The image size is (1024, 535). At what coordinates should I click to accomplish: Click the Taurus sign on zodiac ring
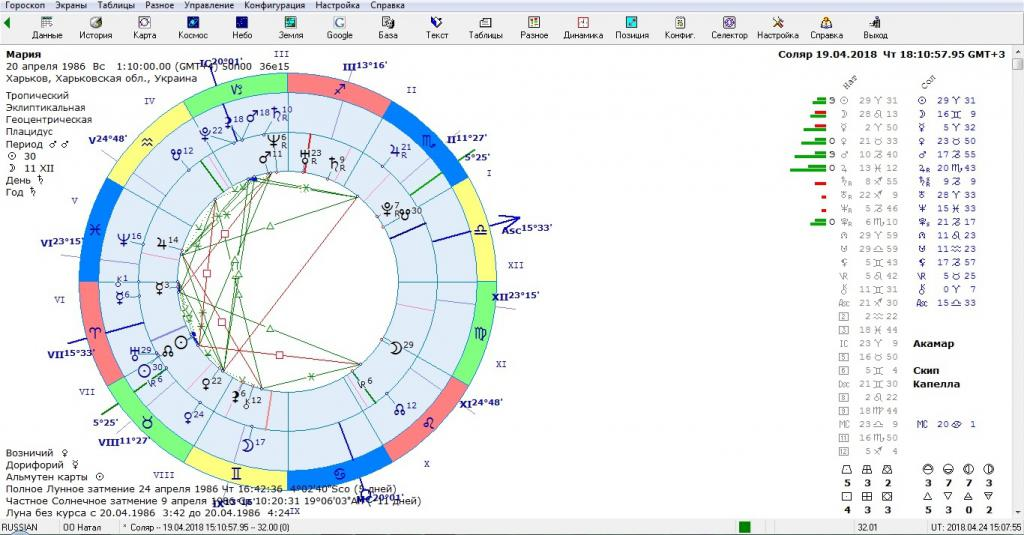coord(148,423)
